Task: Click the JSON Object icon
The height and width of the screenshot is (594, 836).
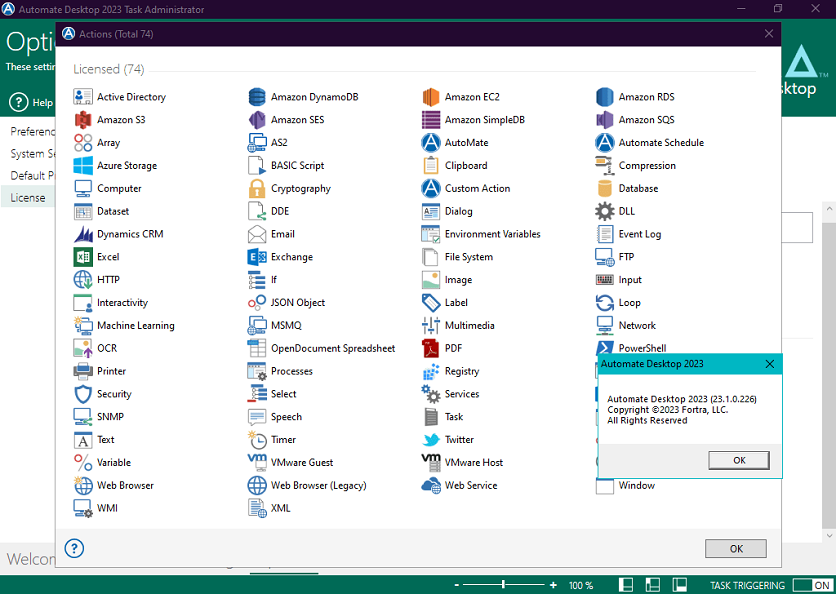Action: [256, 302]
